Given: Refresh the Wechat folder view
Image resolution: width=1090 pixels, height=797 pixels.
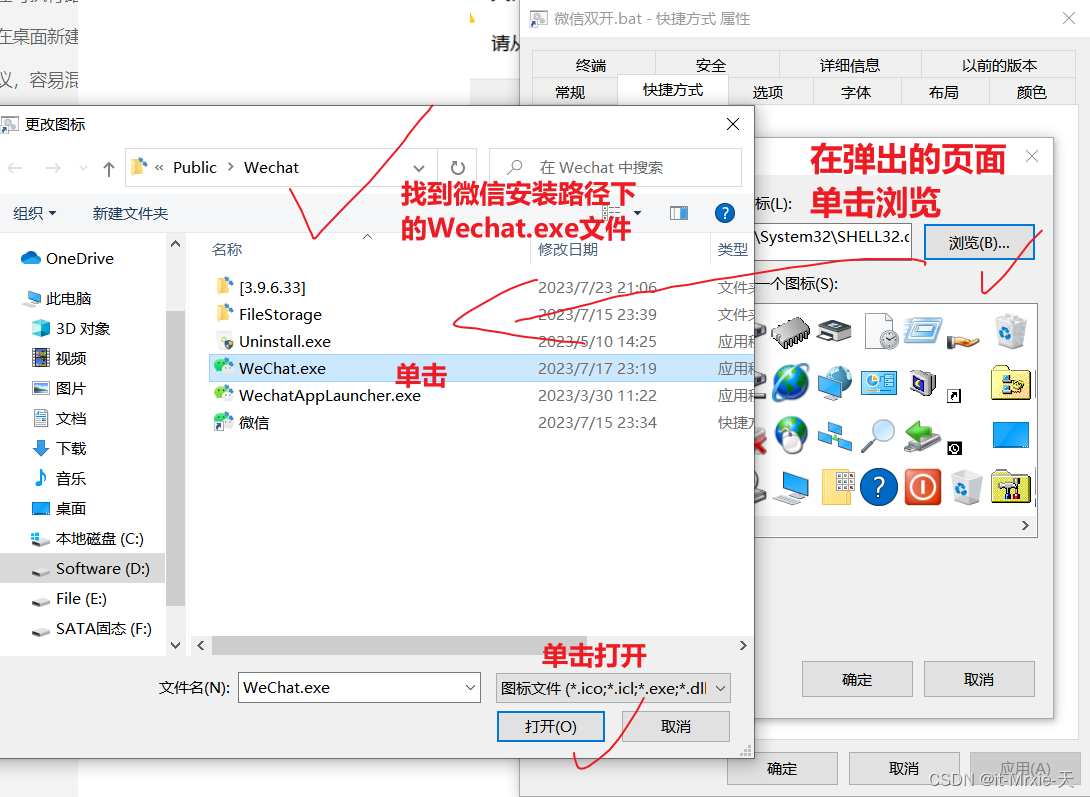Looking at the screenshot, I should pyautogui.click(x=457, y=167).
